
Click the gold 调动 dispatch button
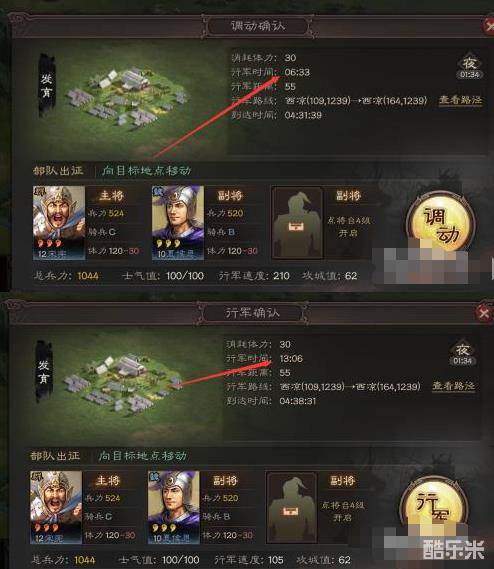(x=440, y=224)
